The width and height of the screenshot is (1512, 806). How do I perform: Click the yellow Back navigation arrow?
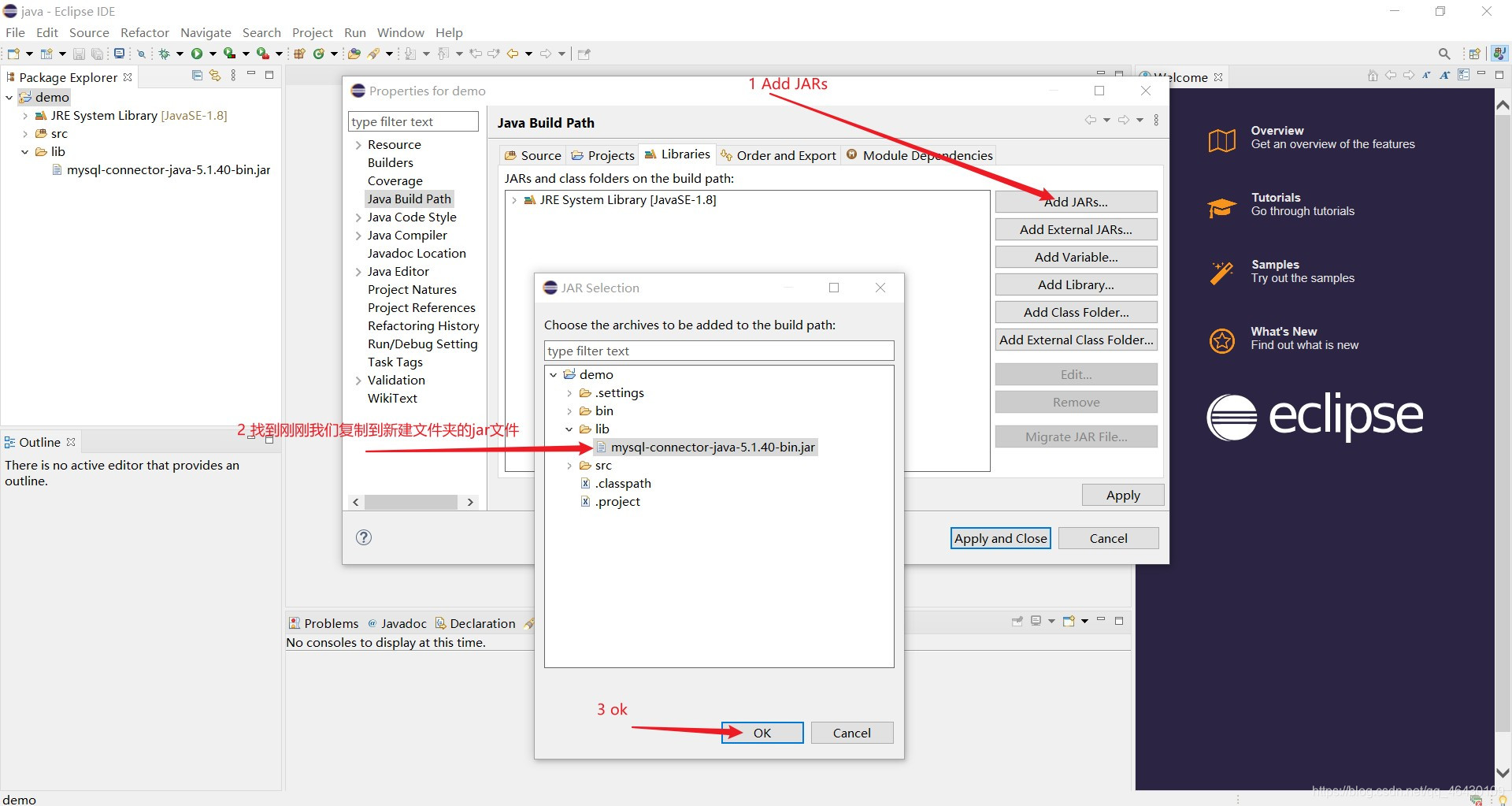[x=513, y=54]
